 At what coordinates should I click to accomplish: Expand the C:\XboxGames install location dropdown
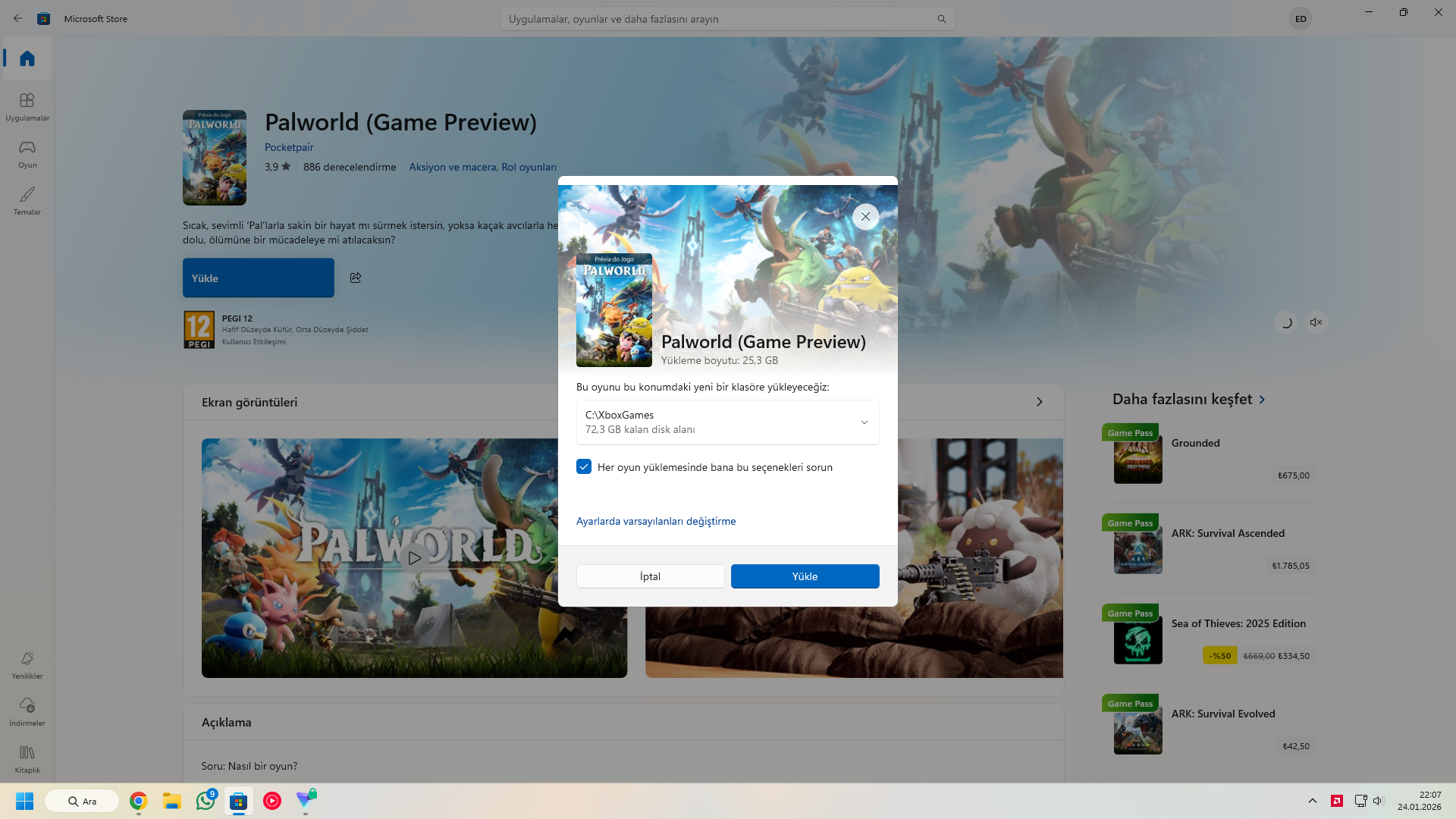864,422
